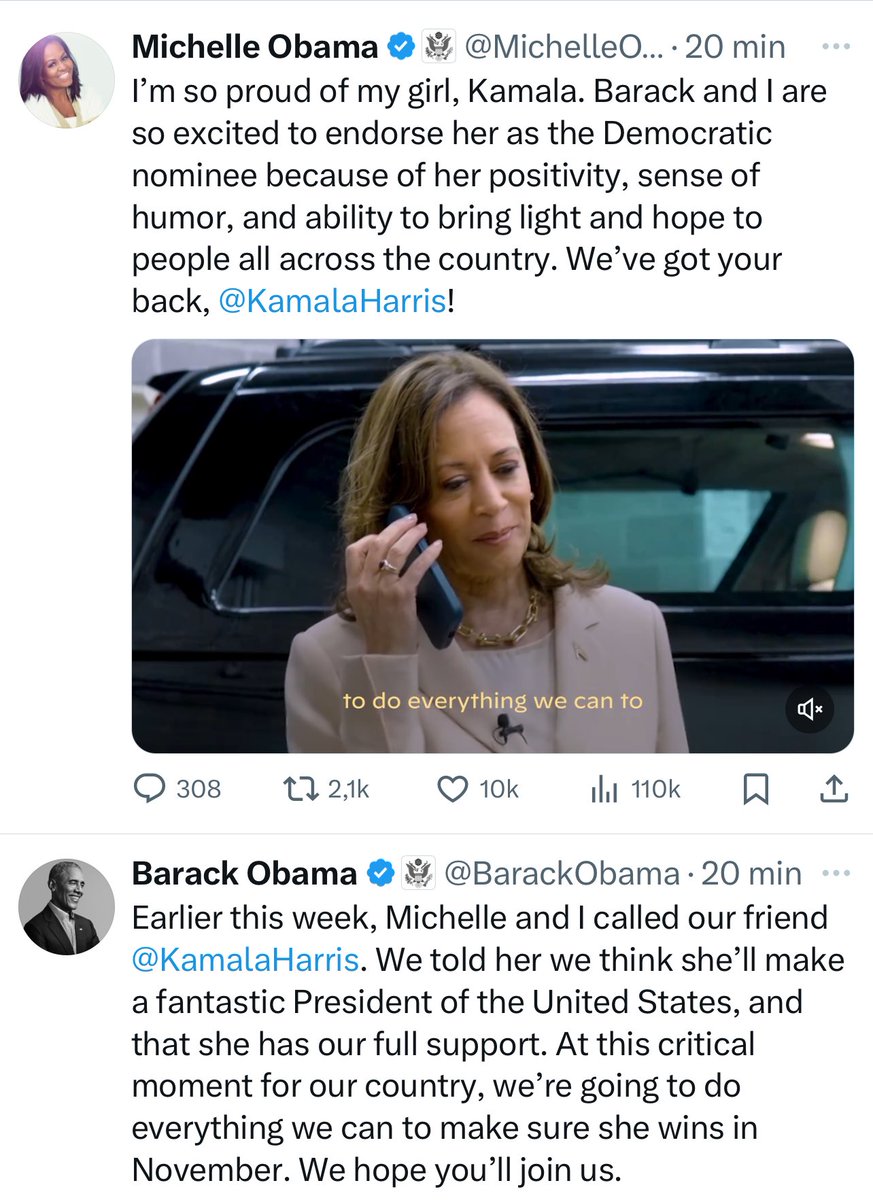Like Michelle Obama's tweet
The image size is (873, 1200).
click(479, 789)
